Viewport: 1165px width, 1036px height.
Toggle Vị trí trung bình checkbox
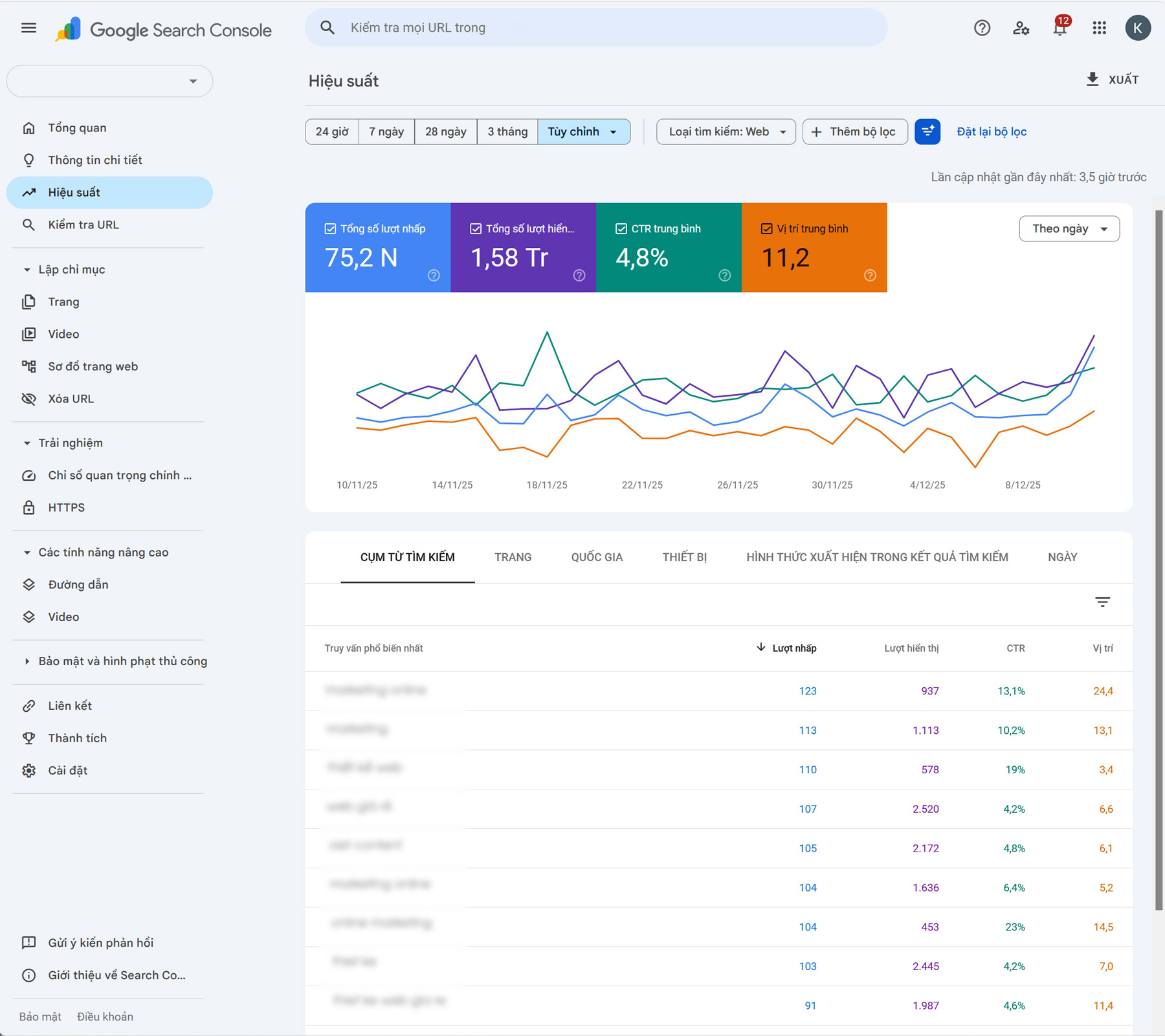(x=767, y=228)
